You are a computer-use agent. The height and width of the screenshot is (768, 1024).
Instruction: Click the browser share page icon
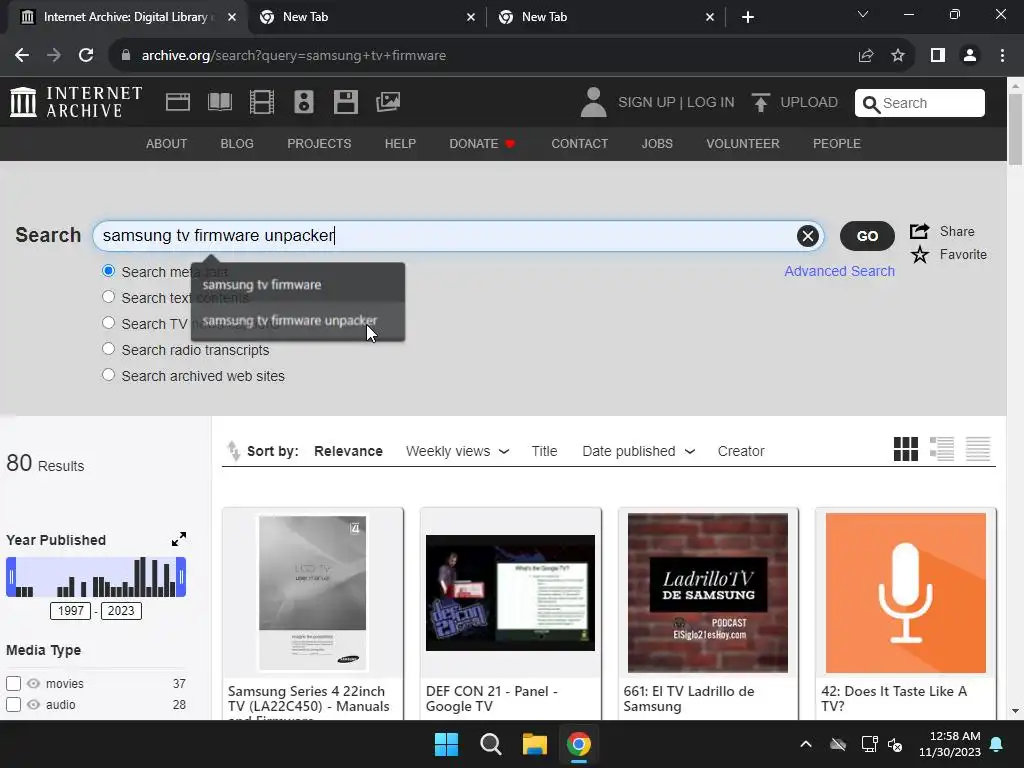click(x=866, y=56)
